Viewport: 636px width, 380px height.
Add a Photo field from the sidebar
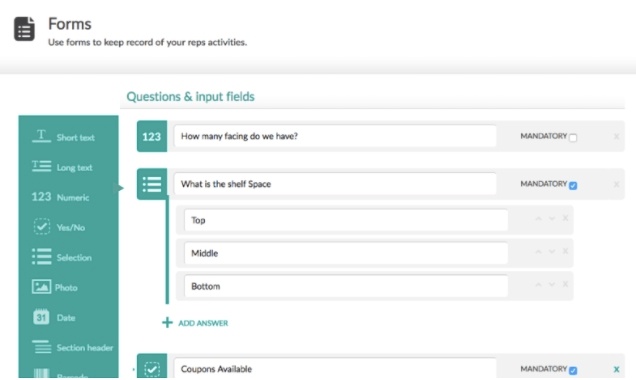click(54, 287)
